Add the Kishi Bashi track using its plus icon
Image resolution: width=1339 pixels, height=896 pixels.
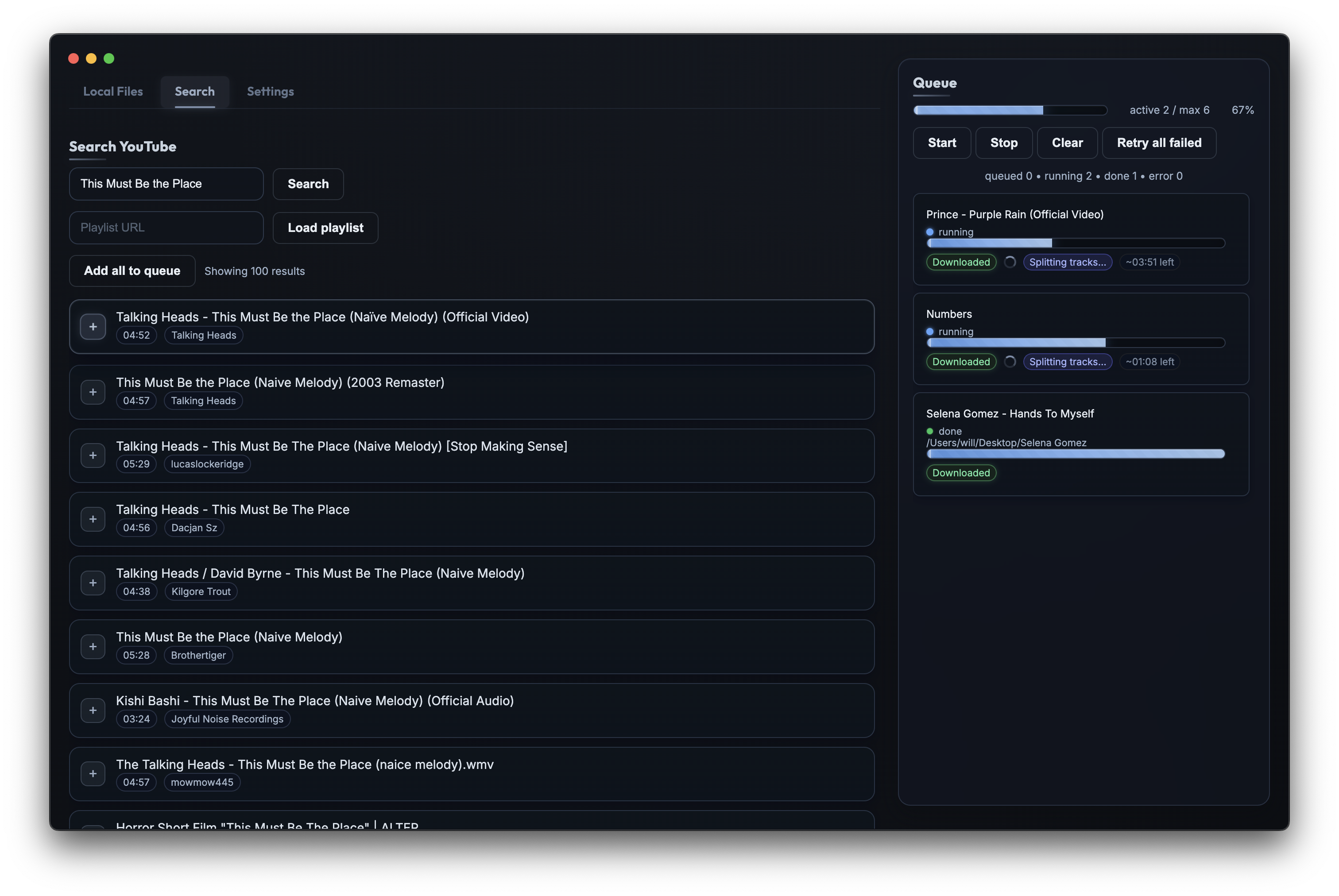[x=93, y=710]
